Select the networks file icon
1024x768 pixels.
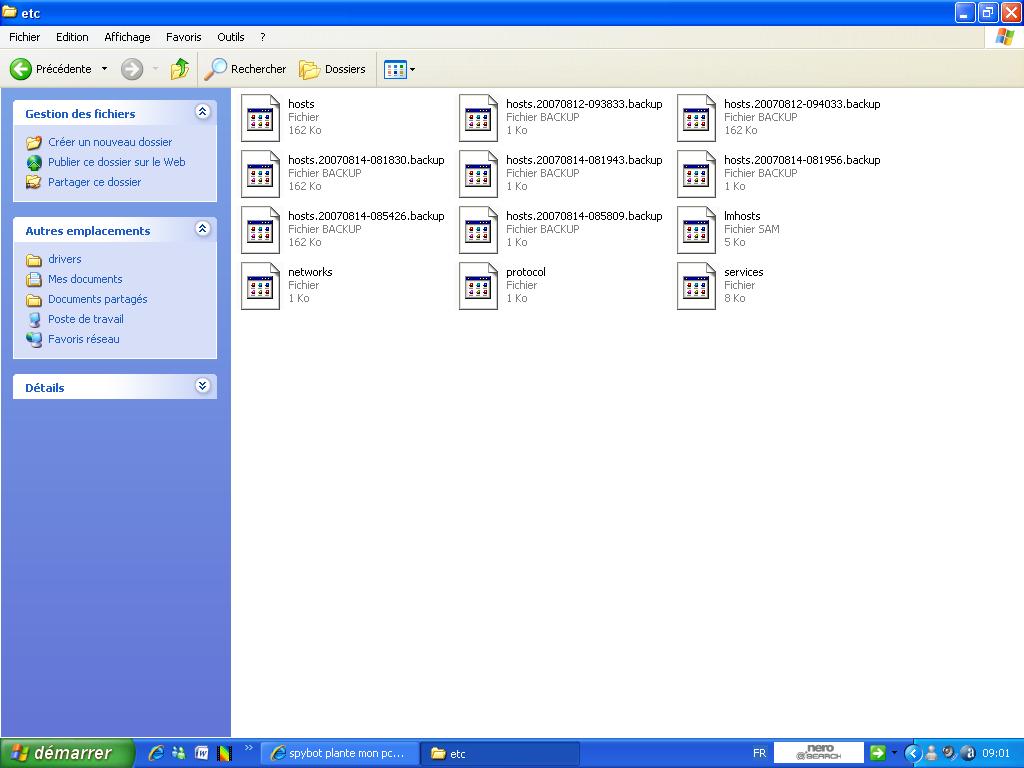[261, 286]
